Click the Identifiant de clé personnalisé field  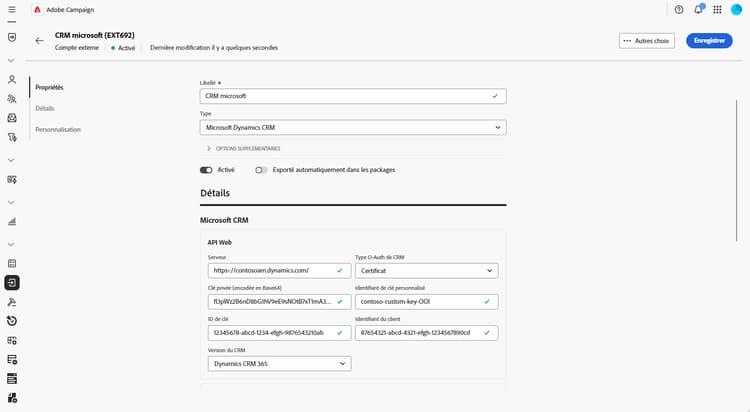coord(427,301)
